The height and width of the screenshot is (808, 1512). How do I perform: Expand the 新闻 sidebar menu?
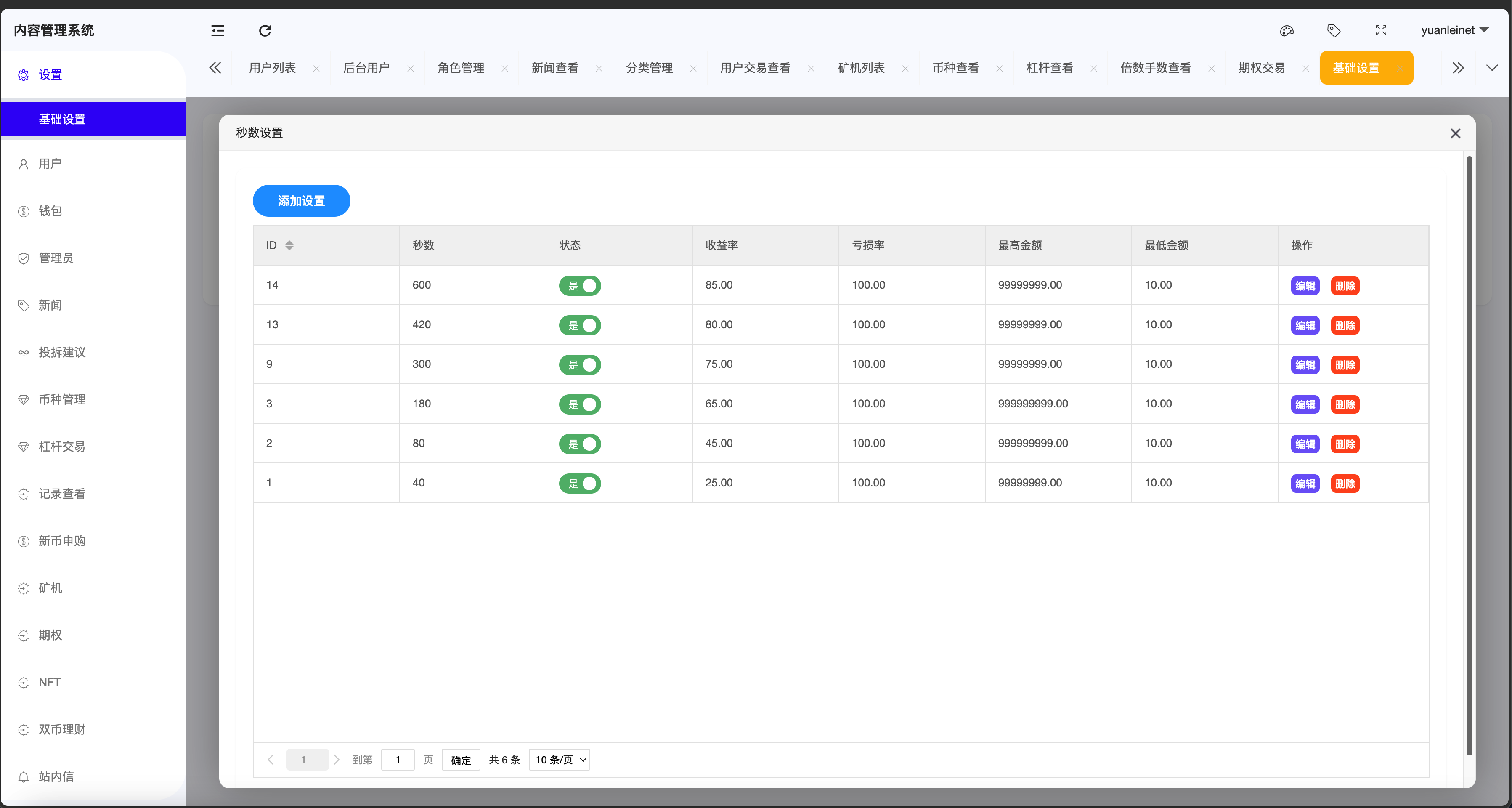coord(93,306)
